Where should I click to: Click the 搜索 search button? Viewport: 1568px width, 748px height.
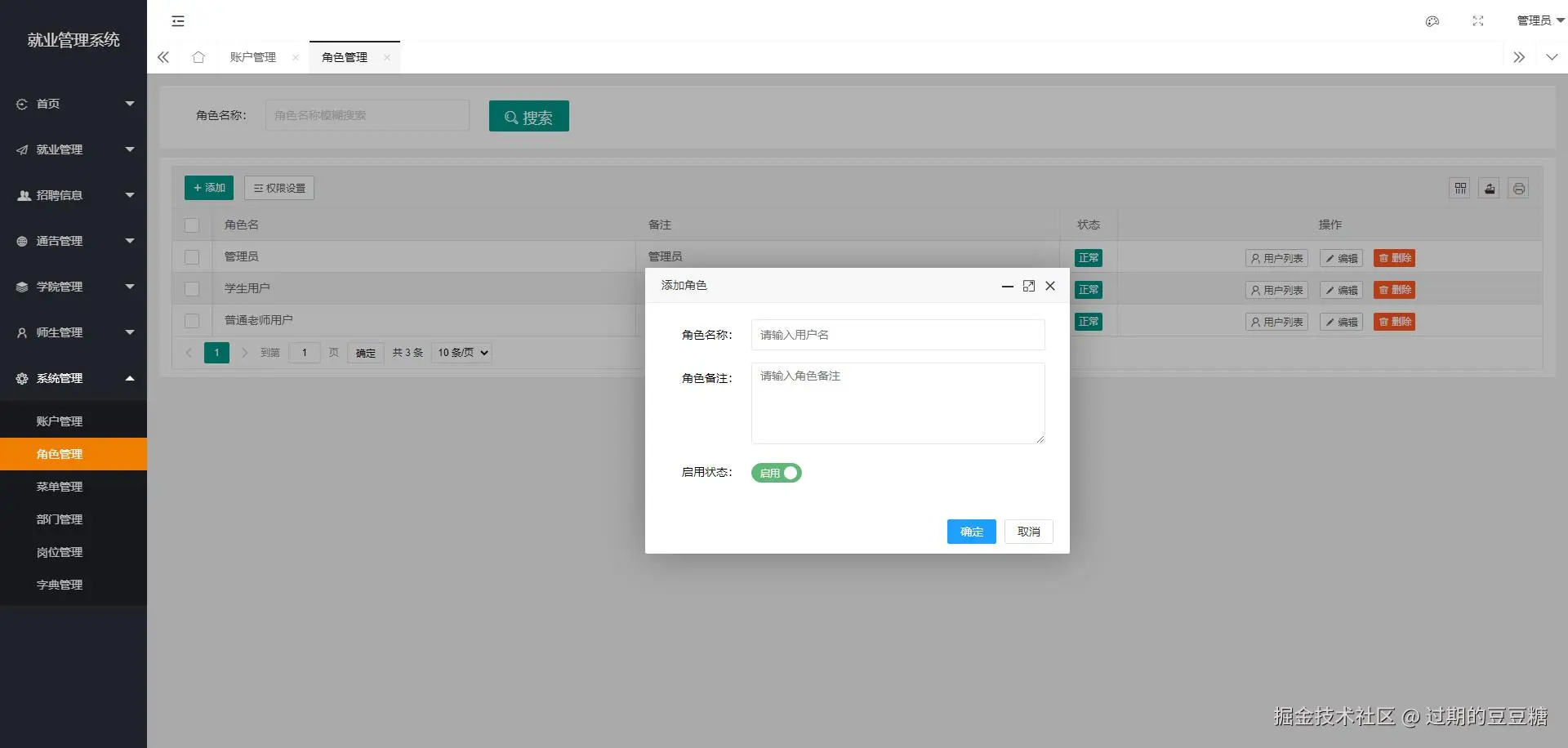pyautogui.click(x=529, y=116)
